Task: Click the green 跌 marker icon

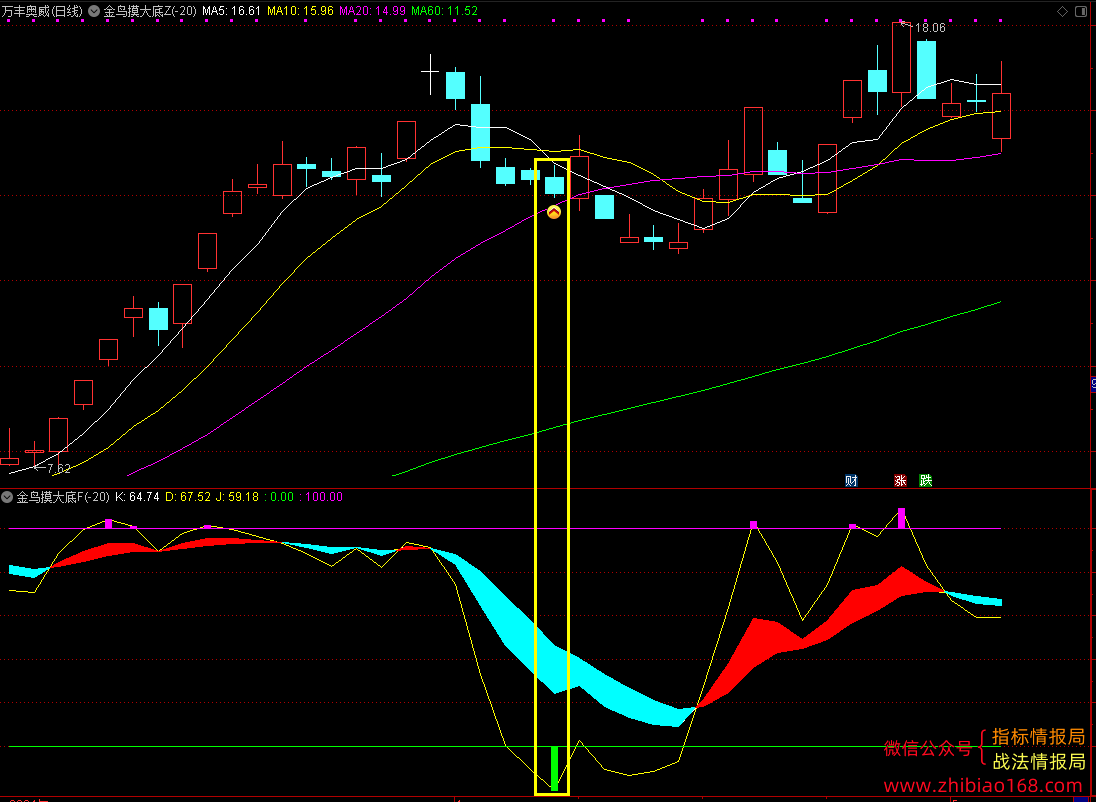Action: coord(925,480)
